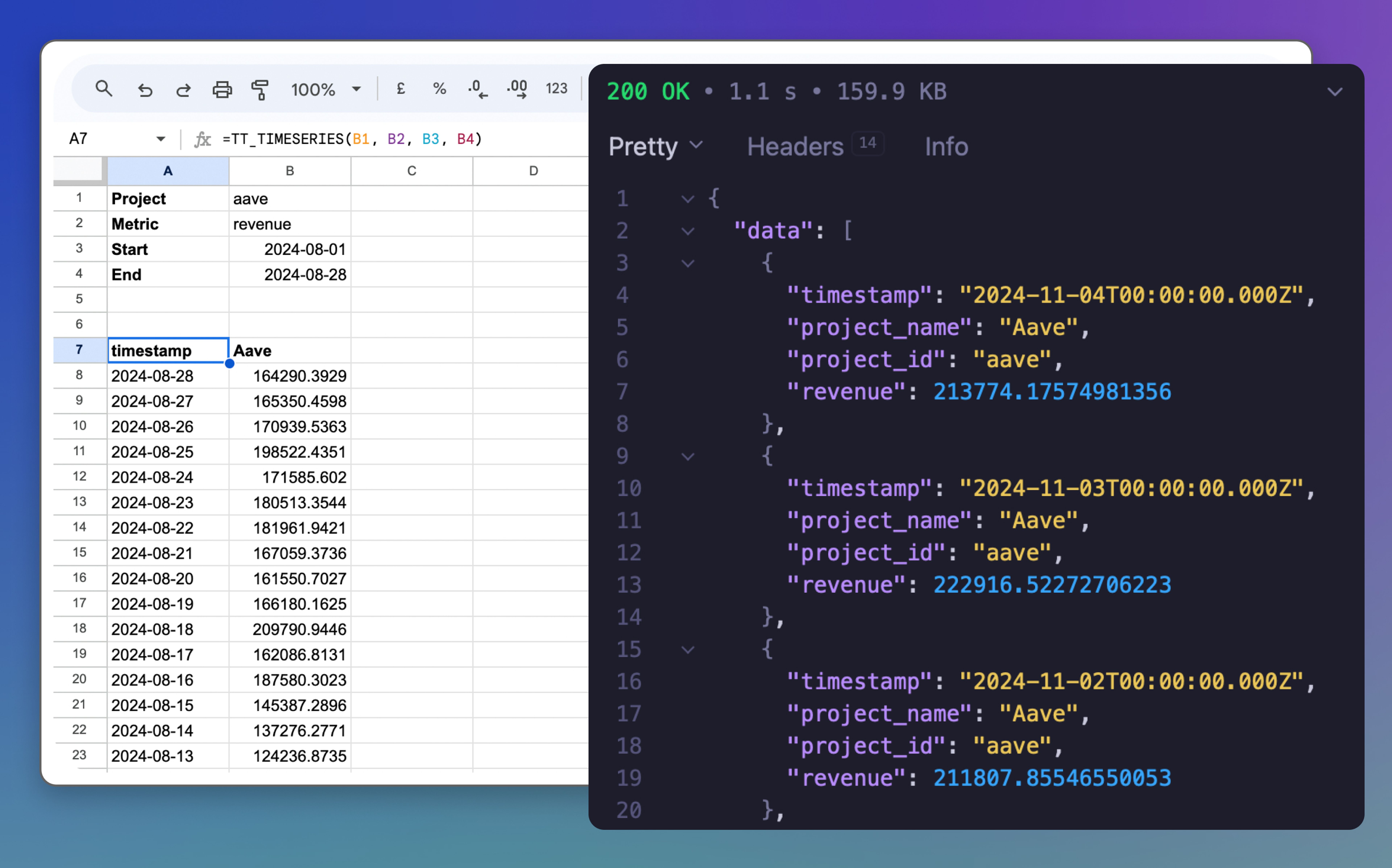Apply percent format with % icon
The height and width of the screenshot is (868, 1392).
(x=439, y=88)
